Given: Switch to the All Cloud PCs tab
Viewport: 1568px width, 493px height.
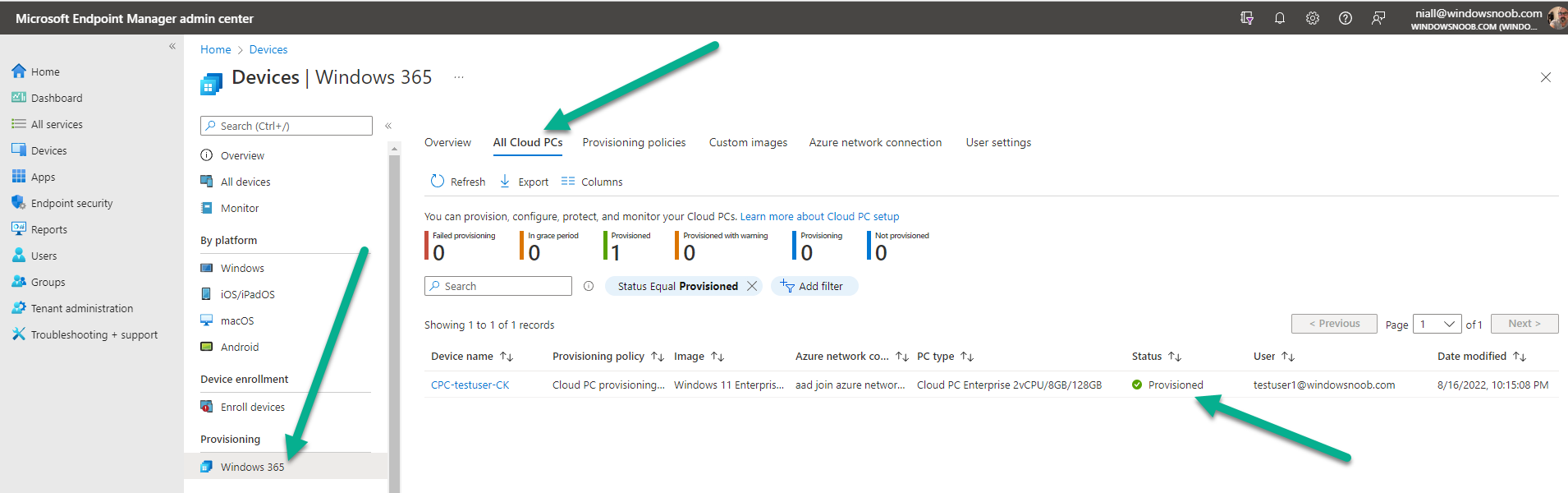Looking at the screenshot, I should coord(528,142).
